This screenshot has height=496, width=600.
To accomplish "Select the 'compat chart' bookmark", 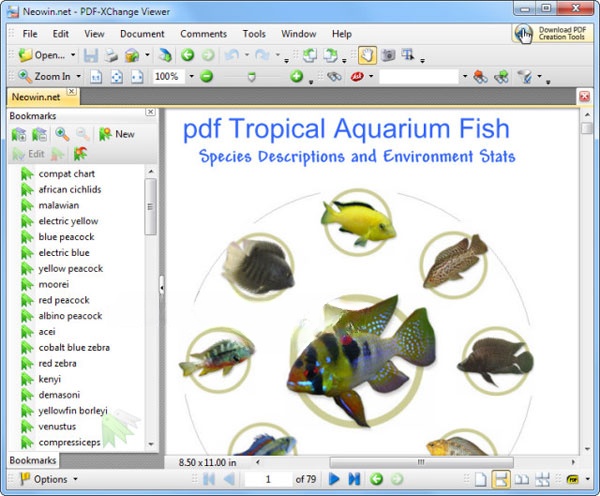I will click(x=66, y=174).
